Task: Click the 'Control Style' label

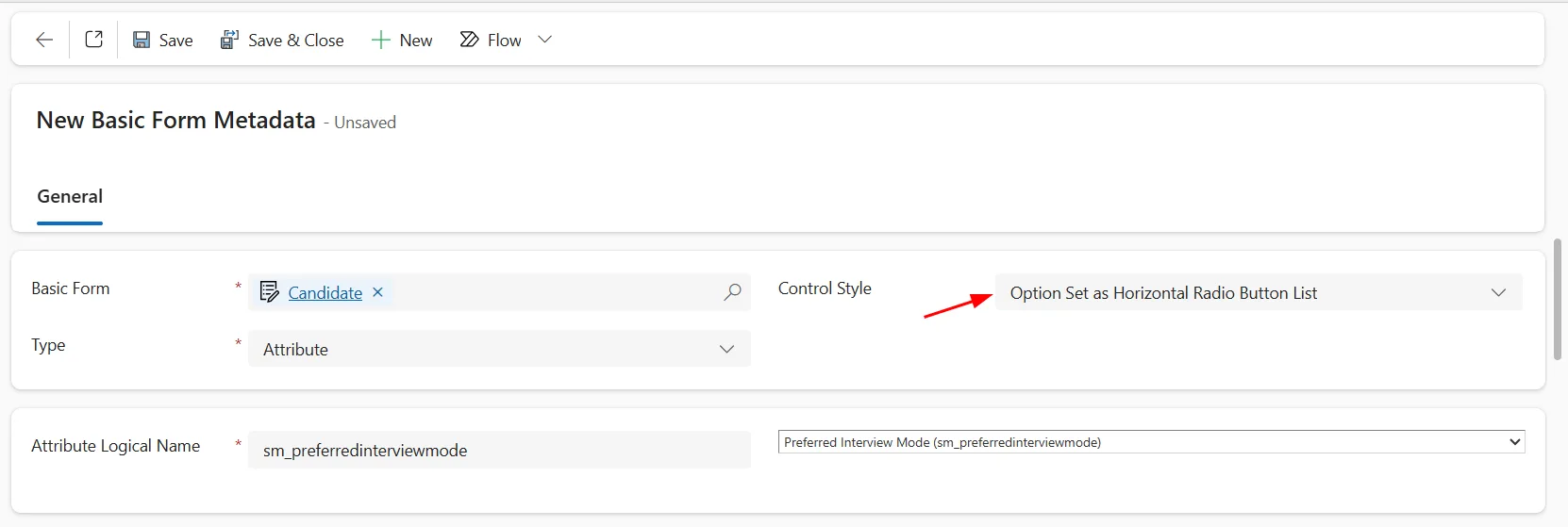Action: [825, 288]
